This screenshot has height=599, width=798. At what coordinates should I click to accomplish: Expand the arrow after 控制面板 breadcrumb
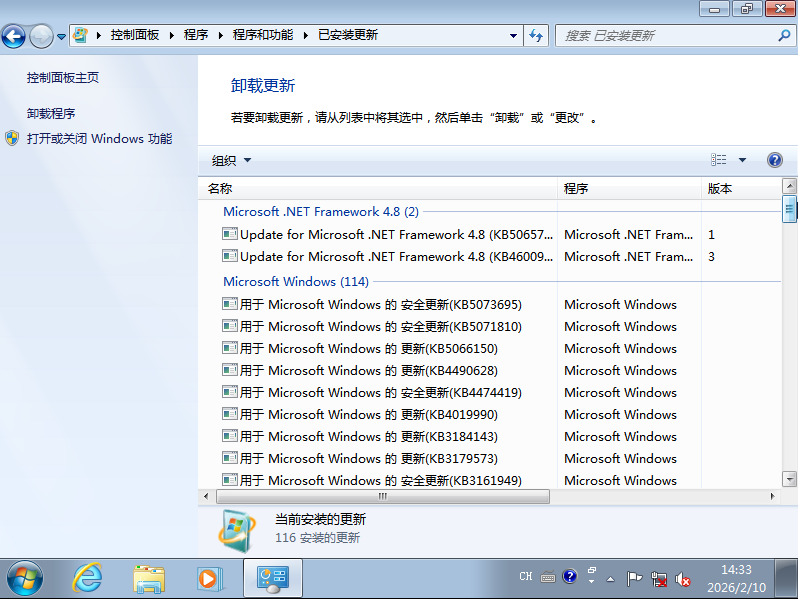tap(172, 36)
